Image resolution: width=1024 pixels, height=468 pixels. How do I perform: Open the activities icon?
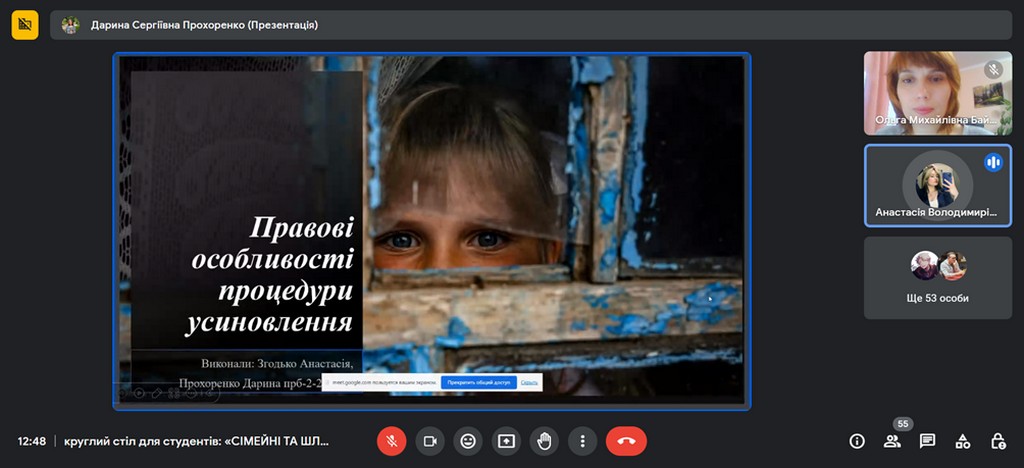click(x=962, y=441)
